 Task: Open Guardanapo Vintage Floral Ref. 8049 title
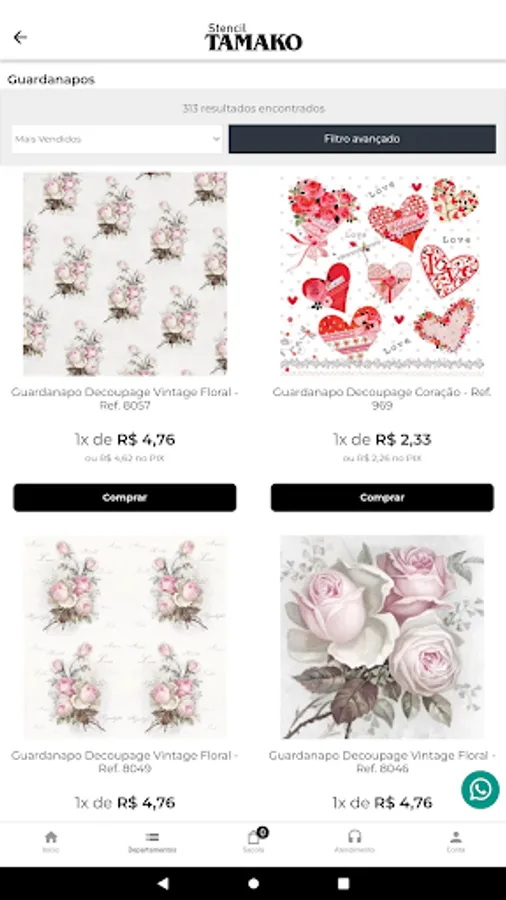(124, 762)
